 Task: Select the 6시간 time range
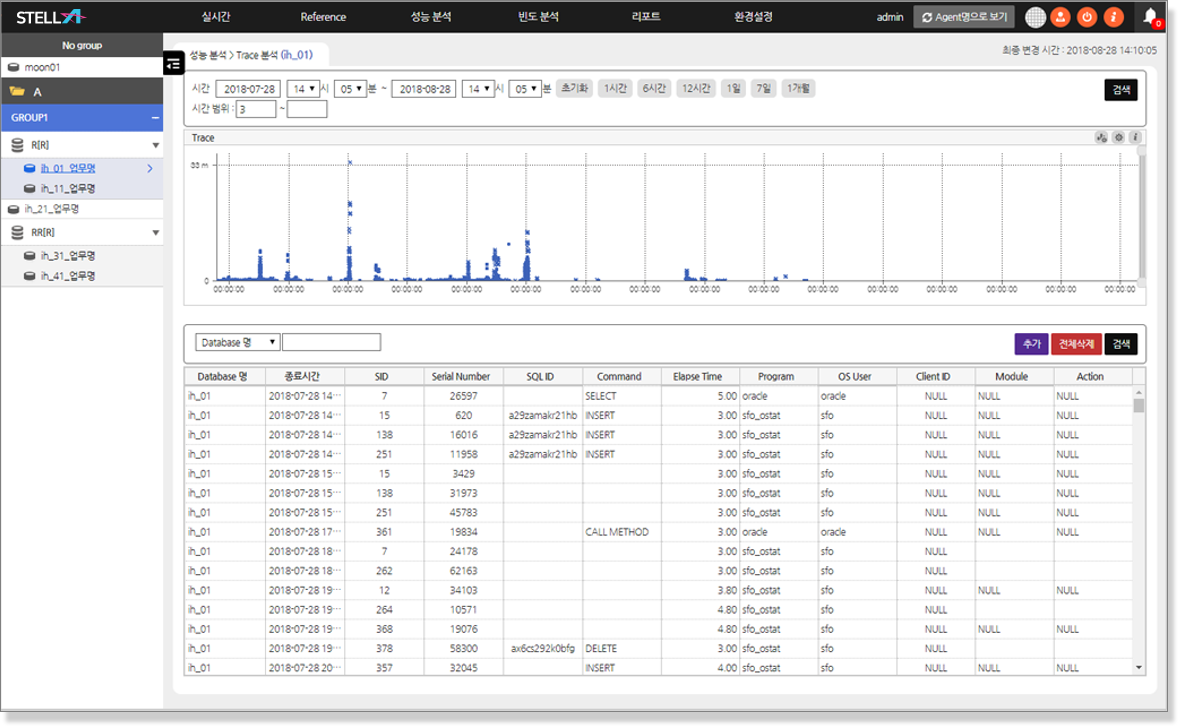coord(654,89)
